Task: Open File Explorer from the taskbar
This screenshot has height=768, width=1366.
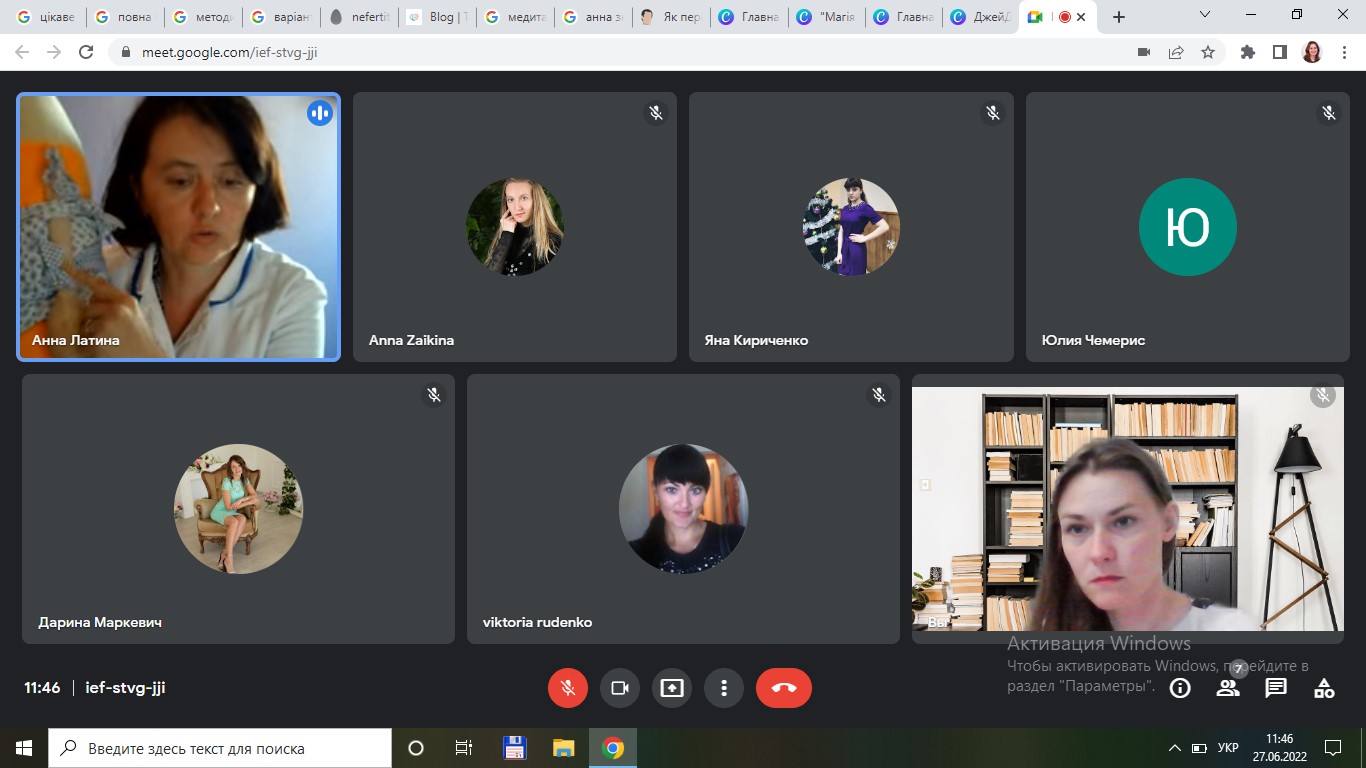Action: [x=564, y=748]
